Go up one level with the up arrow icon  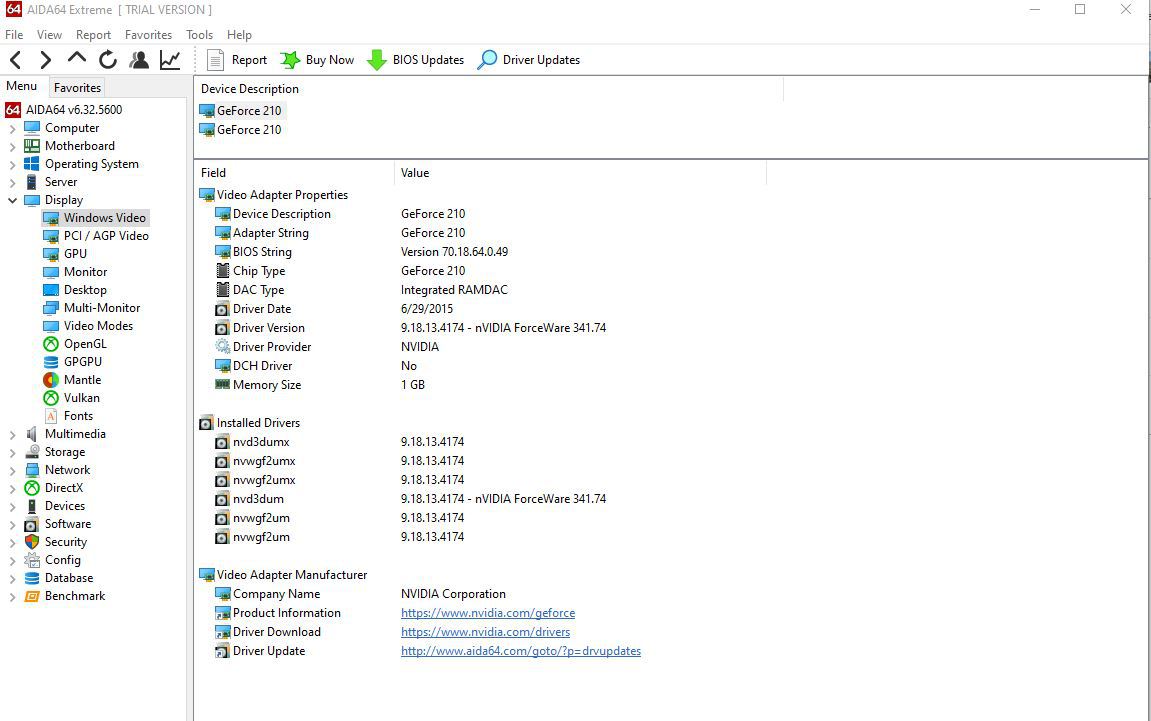pyautogui.click(x=76, y=58)
